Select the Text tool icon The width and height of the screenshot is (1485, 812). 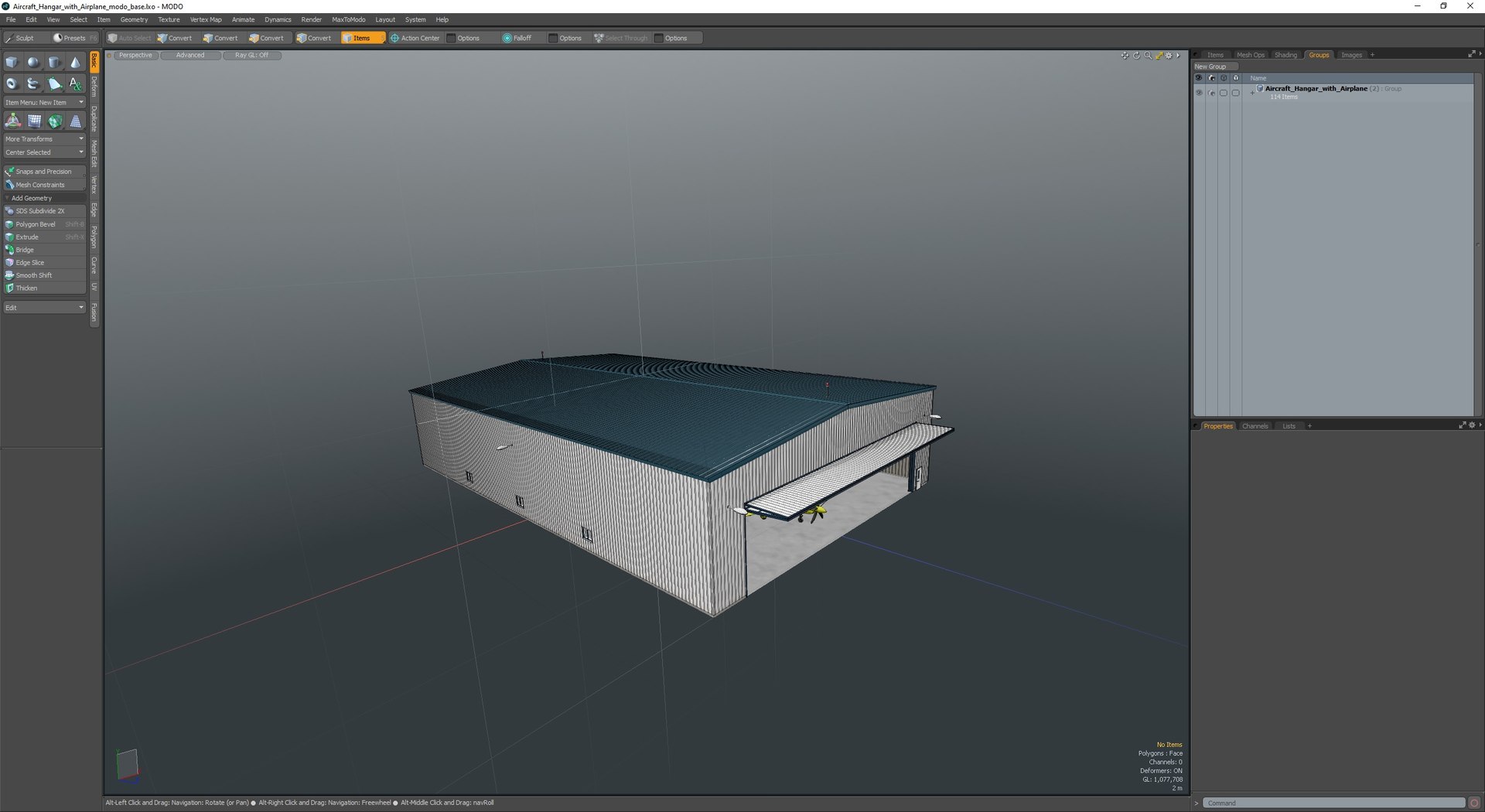75,84
